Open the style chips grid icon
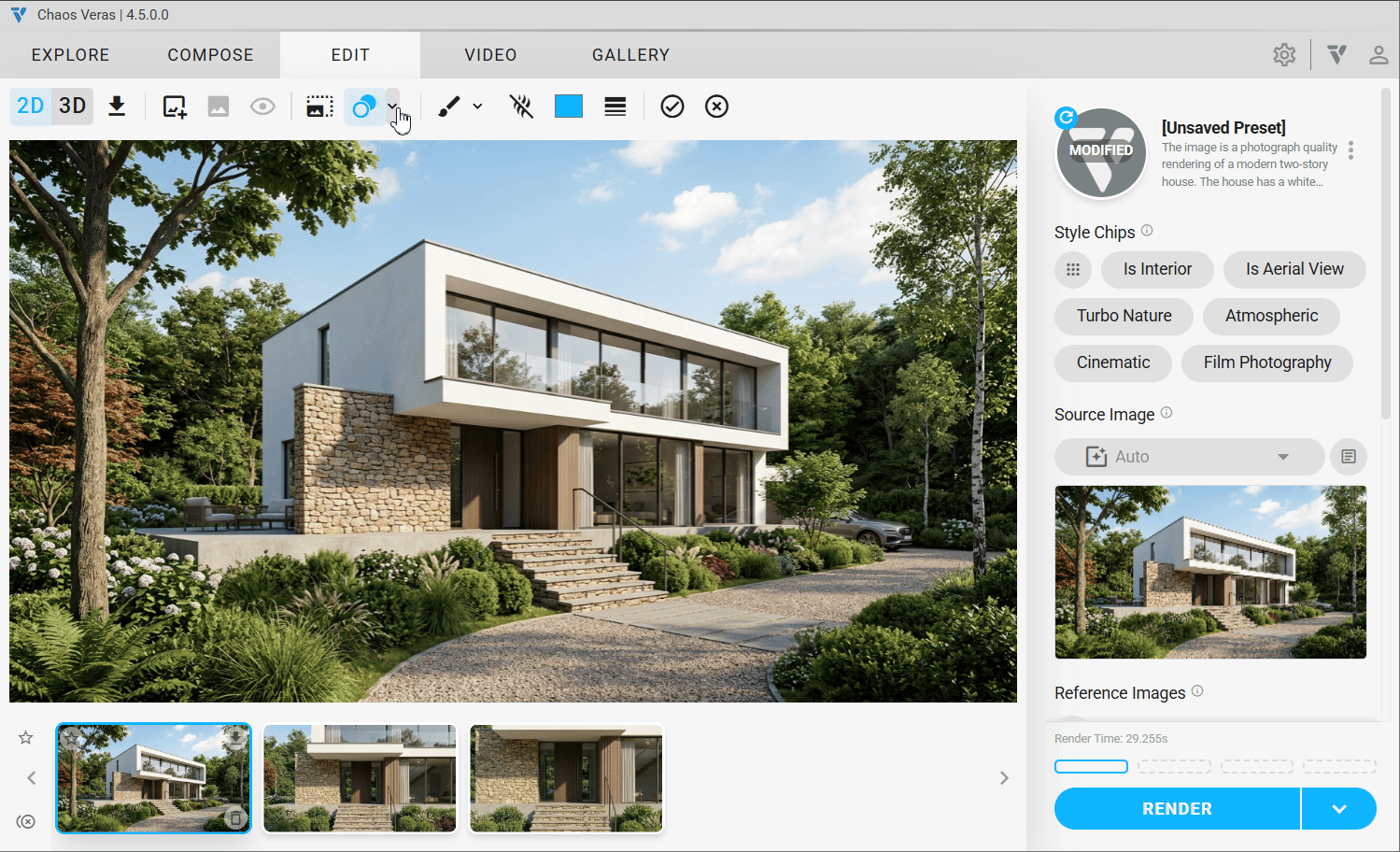The width and height of the screenshot is (1400, 852). click(x=1073, y=270)
